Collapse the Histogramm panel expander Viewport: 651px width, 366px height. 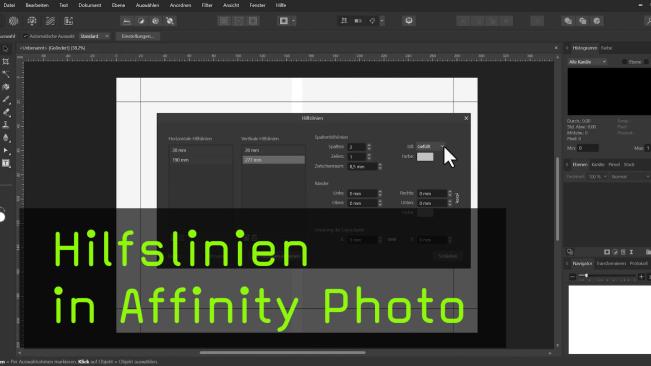567,48
